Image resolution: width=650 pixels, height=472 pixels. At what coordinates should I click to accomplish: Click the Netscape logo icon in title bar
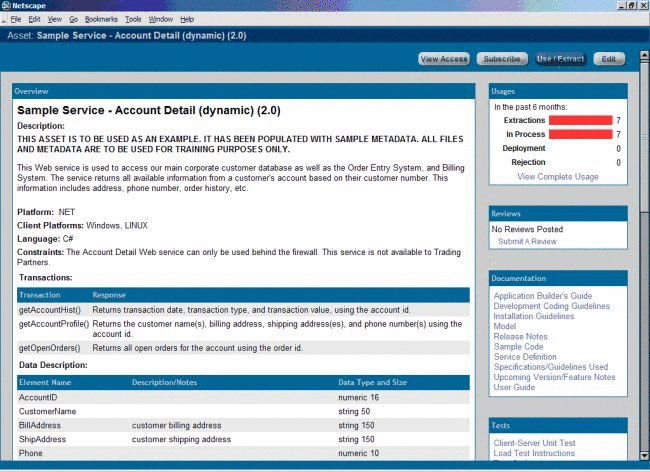[x=6, y=5]
